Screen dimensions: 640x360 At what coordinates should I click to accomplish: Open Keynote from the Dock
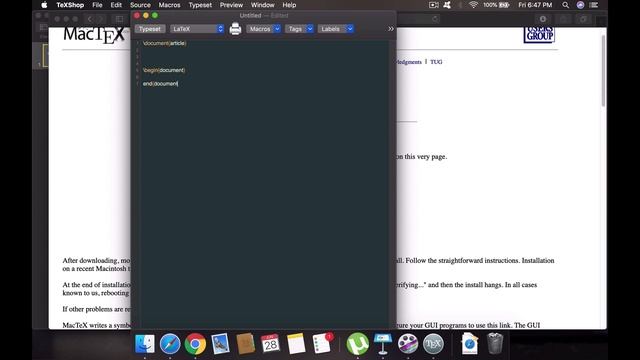click(383, 343)
